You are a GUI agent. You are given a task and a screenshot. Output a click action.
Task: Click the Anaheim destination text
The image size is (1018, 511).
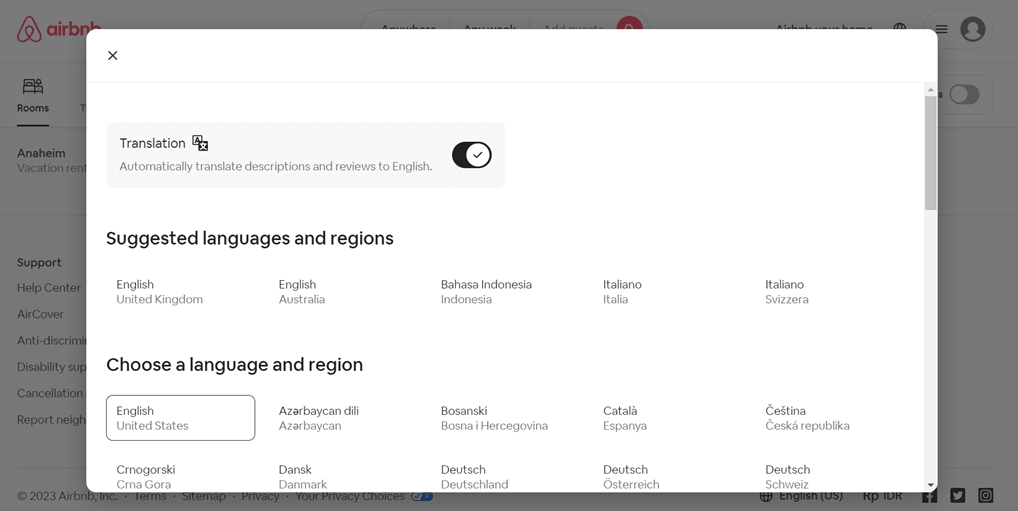coord(41,153)
